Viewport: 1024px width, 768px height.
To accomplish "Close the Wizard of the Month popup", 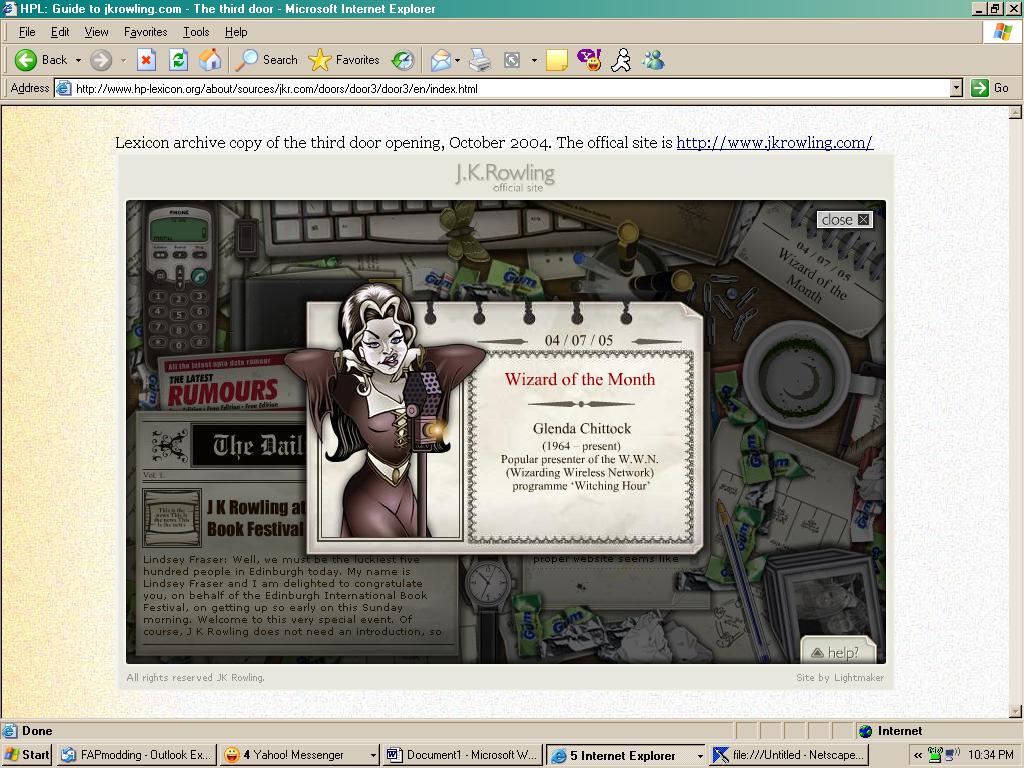I will pos(844,219).
